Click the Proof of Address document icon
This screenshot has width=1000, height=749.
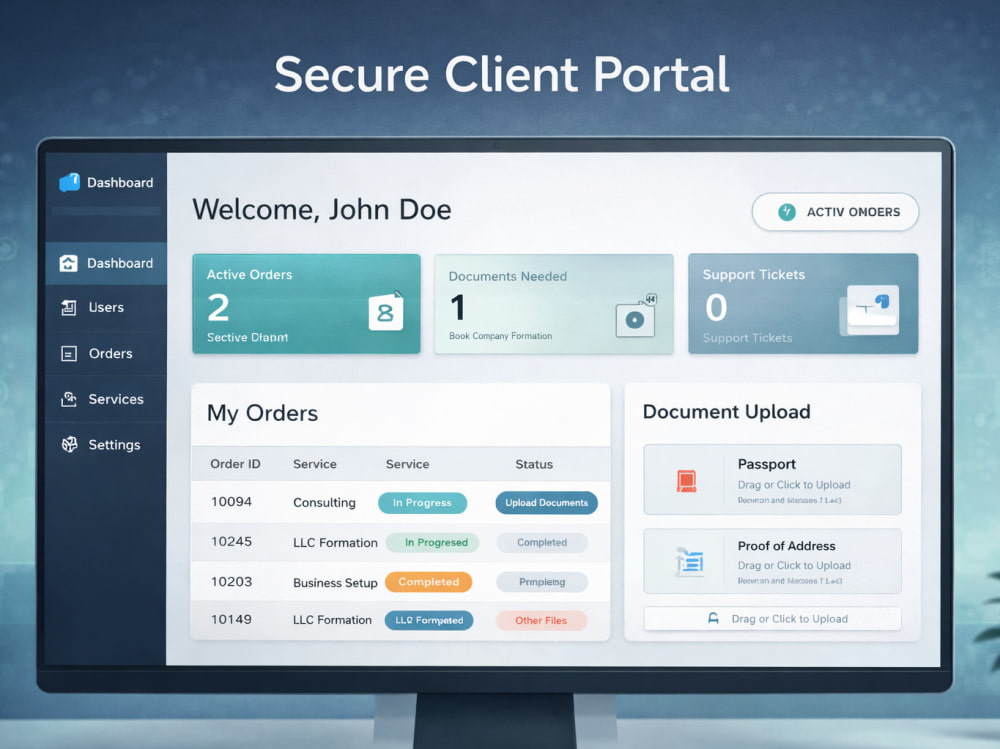click(689, 561)
